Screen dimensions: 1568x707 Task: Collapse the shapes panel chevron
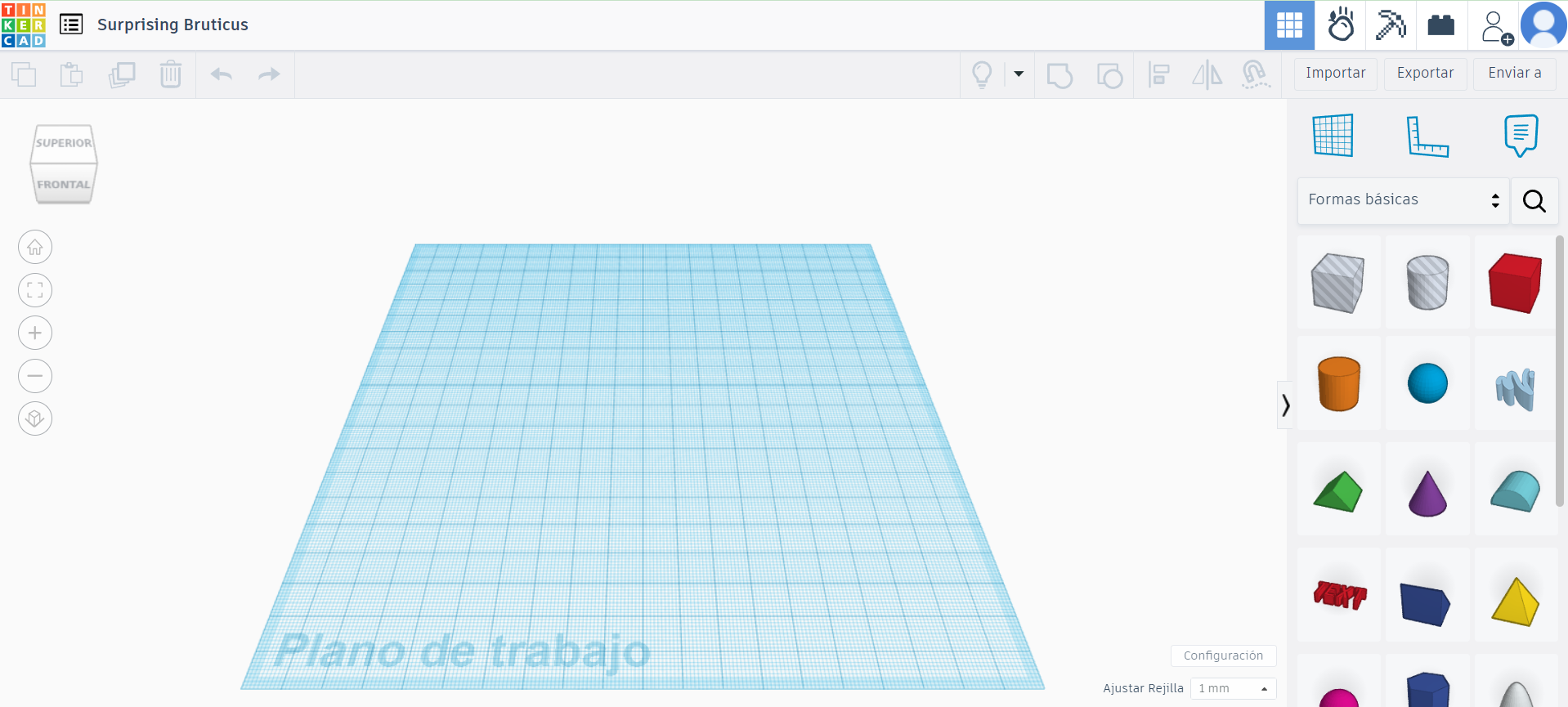coord(1285,405)
